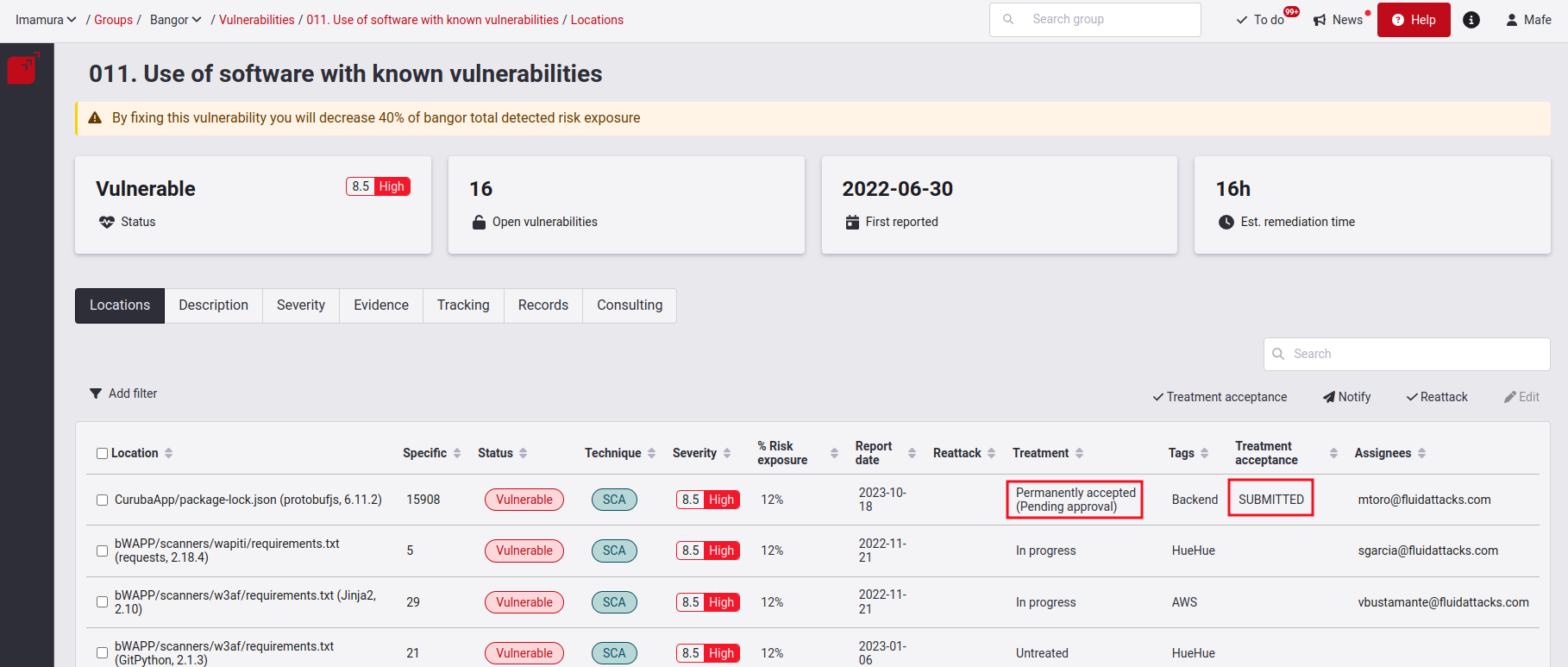Click the Fluid Attacks logo in sidebar
This screenshot has width=1568, height=667.
[23, 68]
